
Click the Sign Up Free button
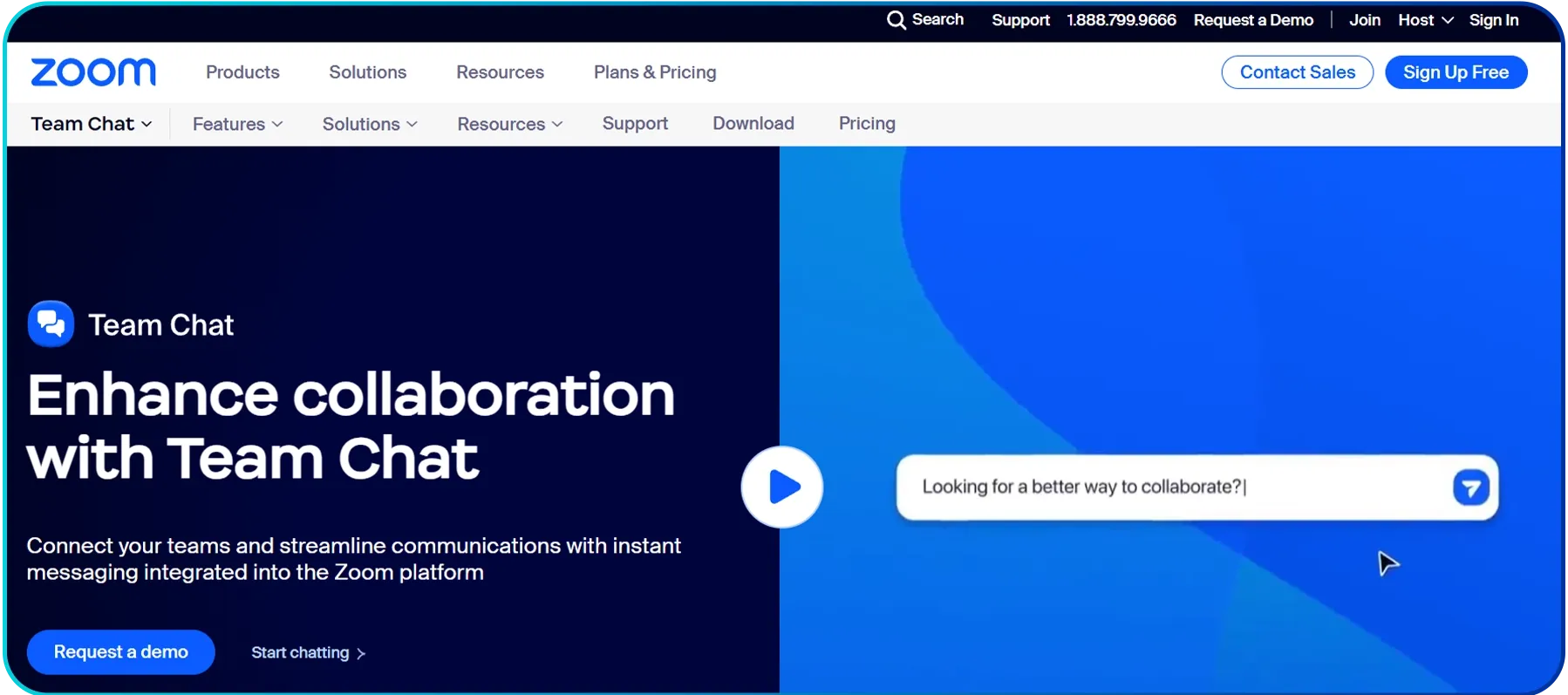[x=1456, y=72]
